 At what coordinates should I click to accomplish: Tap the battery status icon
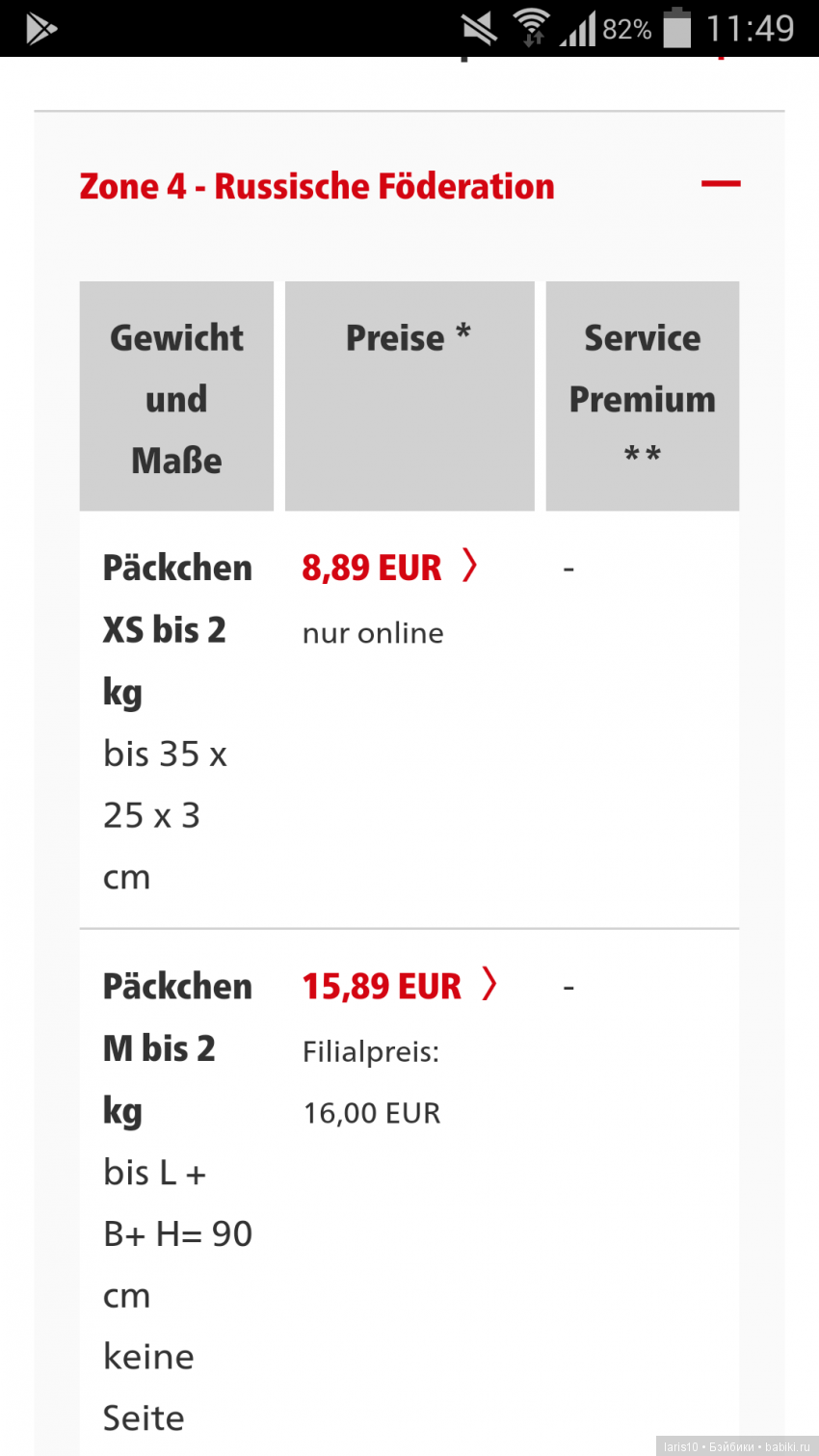677,28
